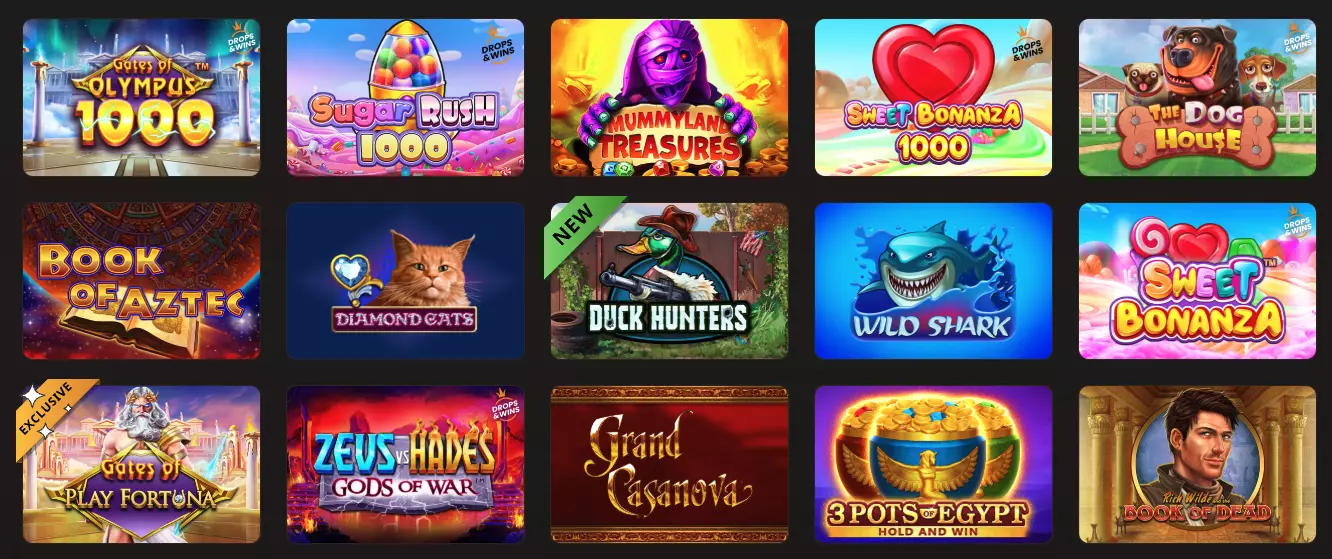Open the Gates of Play Fortuna game

click(x=141, y=465)
